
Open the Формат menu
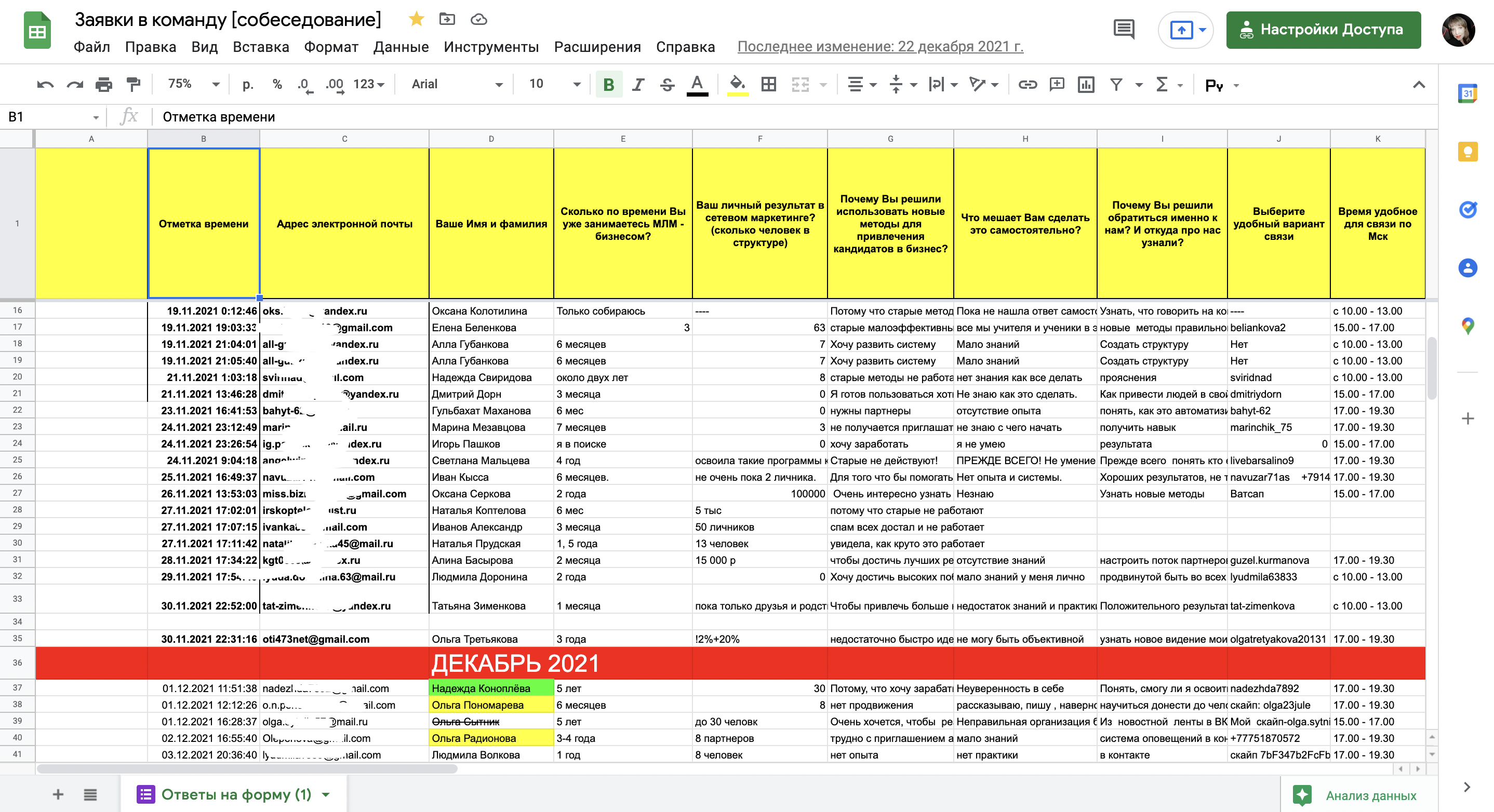coord(330,47)
